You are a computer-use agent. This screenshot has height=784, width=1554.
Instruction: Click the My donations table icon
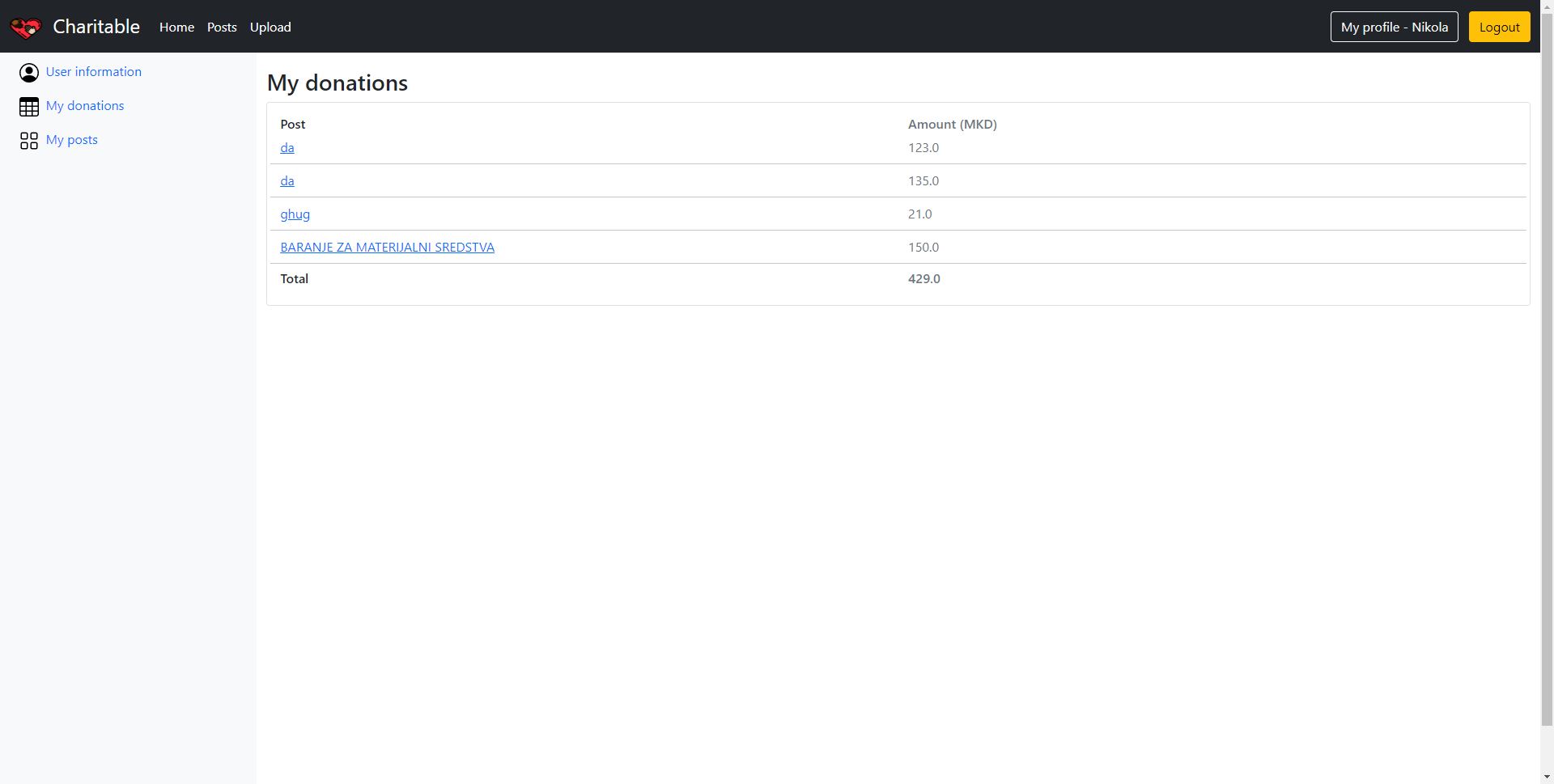click(29, 107)
